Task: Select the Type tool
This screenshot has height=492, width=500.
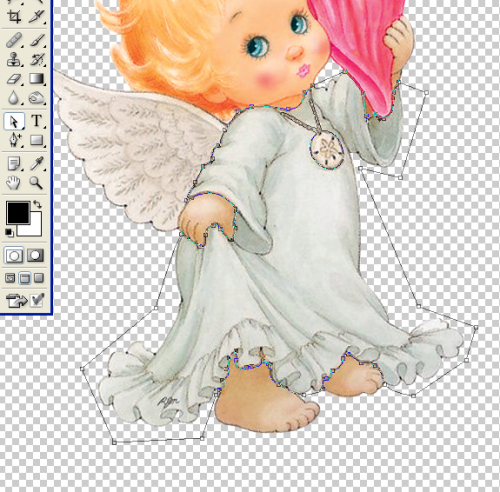Action: (36, 121)
